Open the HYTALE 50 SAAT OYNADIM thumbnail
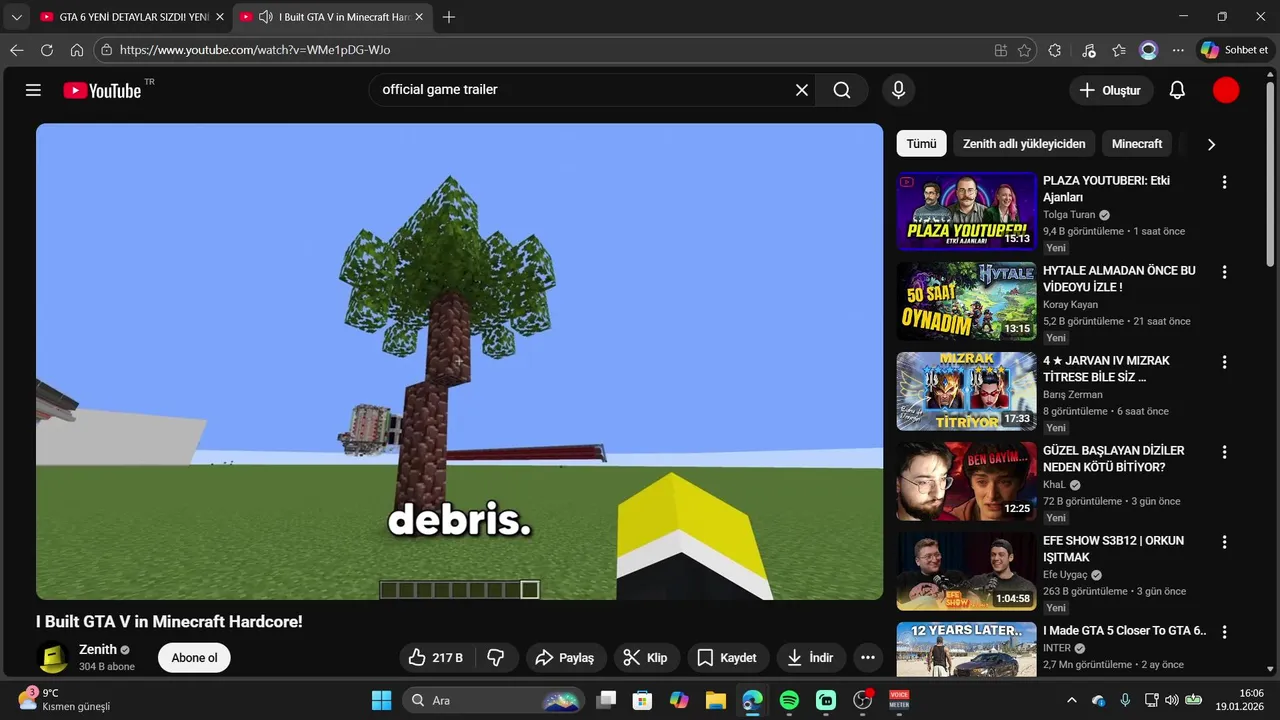This screenshot has height=720, width=1280. [x=966, y=301]
